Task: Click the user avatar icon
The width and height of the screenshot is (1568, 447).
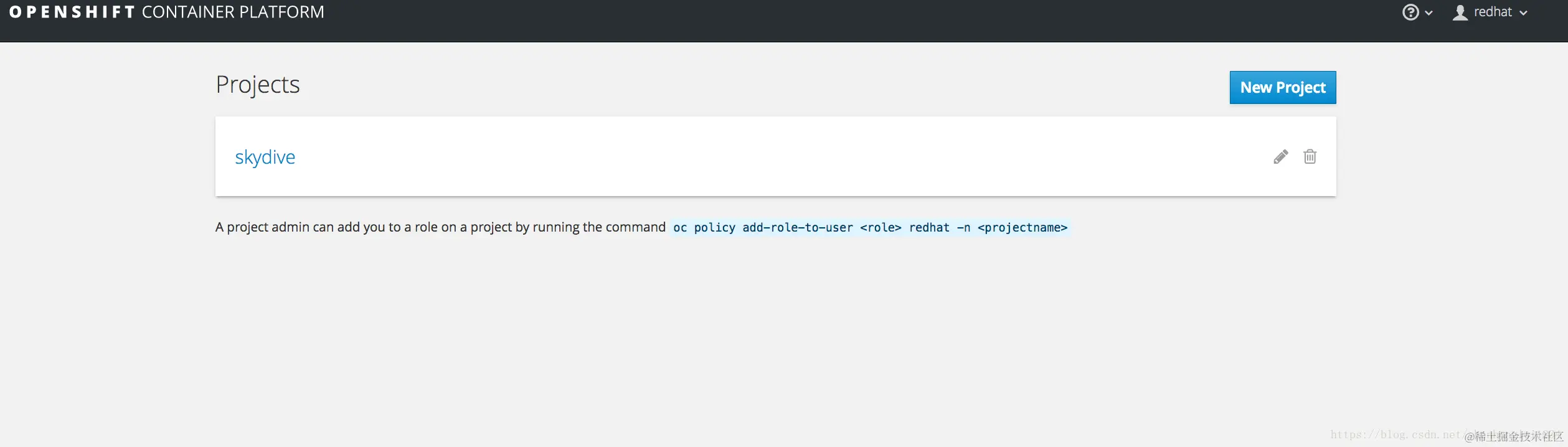Action: (x=1460, y=12)
